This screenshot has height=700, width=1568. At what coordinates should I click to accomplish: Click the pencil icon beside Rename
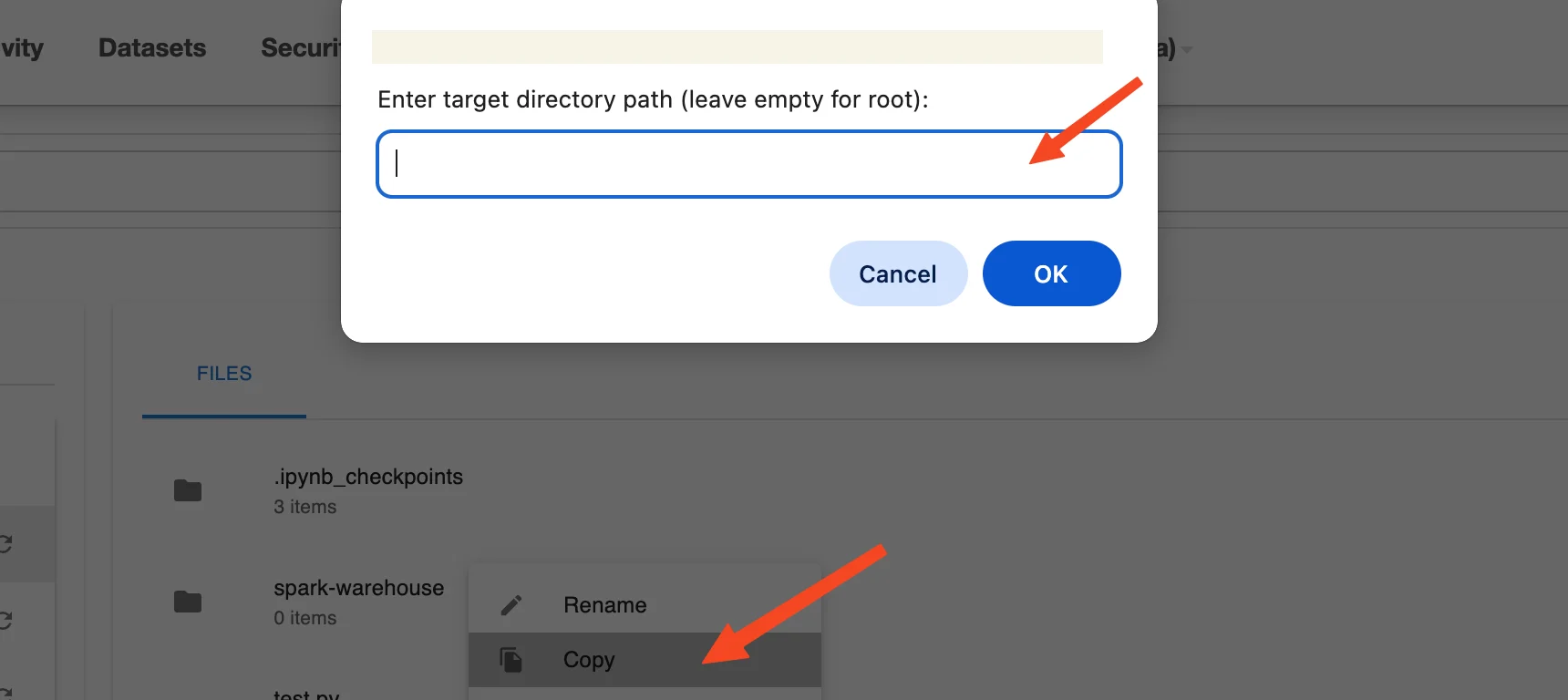point(511,605)
